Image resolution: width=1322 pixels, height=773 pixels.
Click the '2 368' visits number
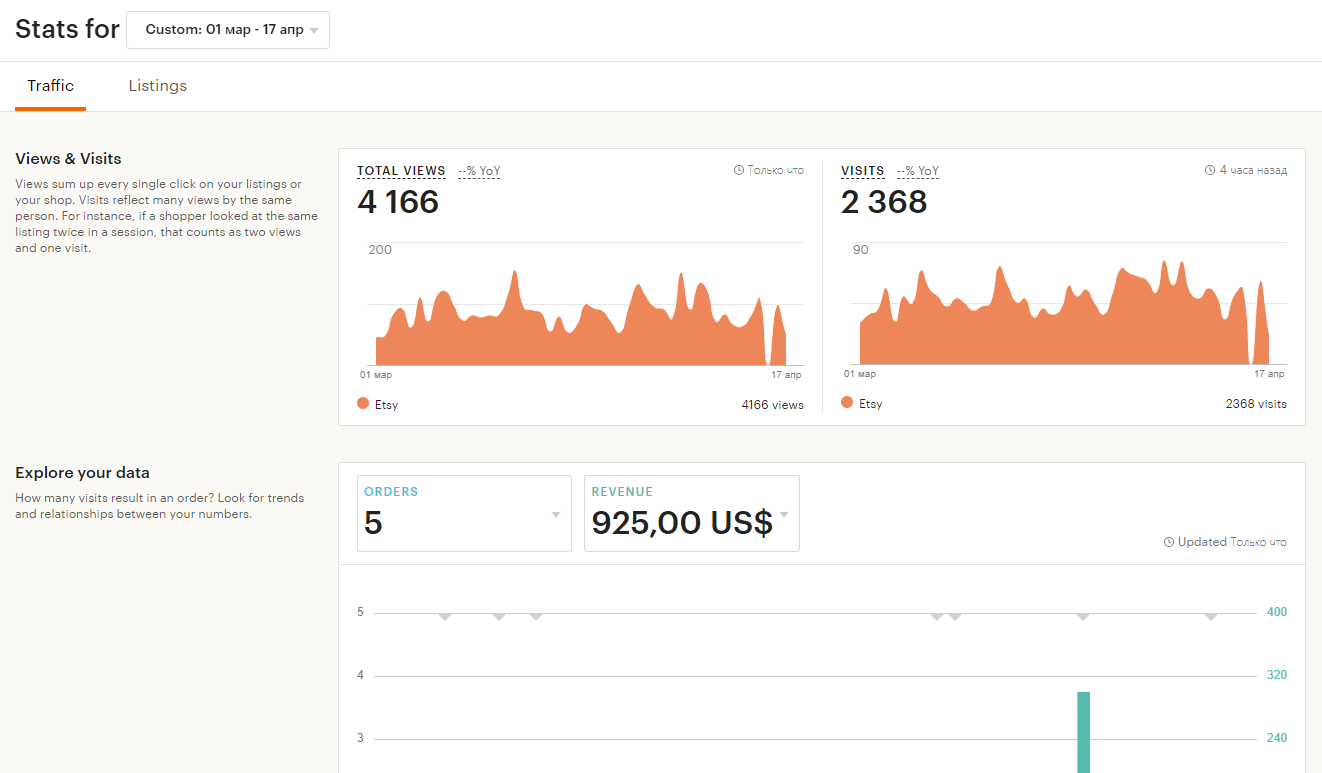pos(884,202)
